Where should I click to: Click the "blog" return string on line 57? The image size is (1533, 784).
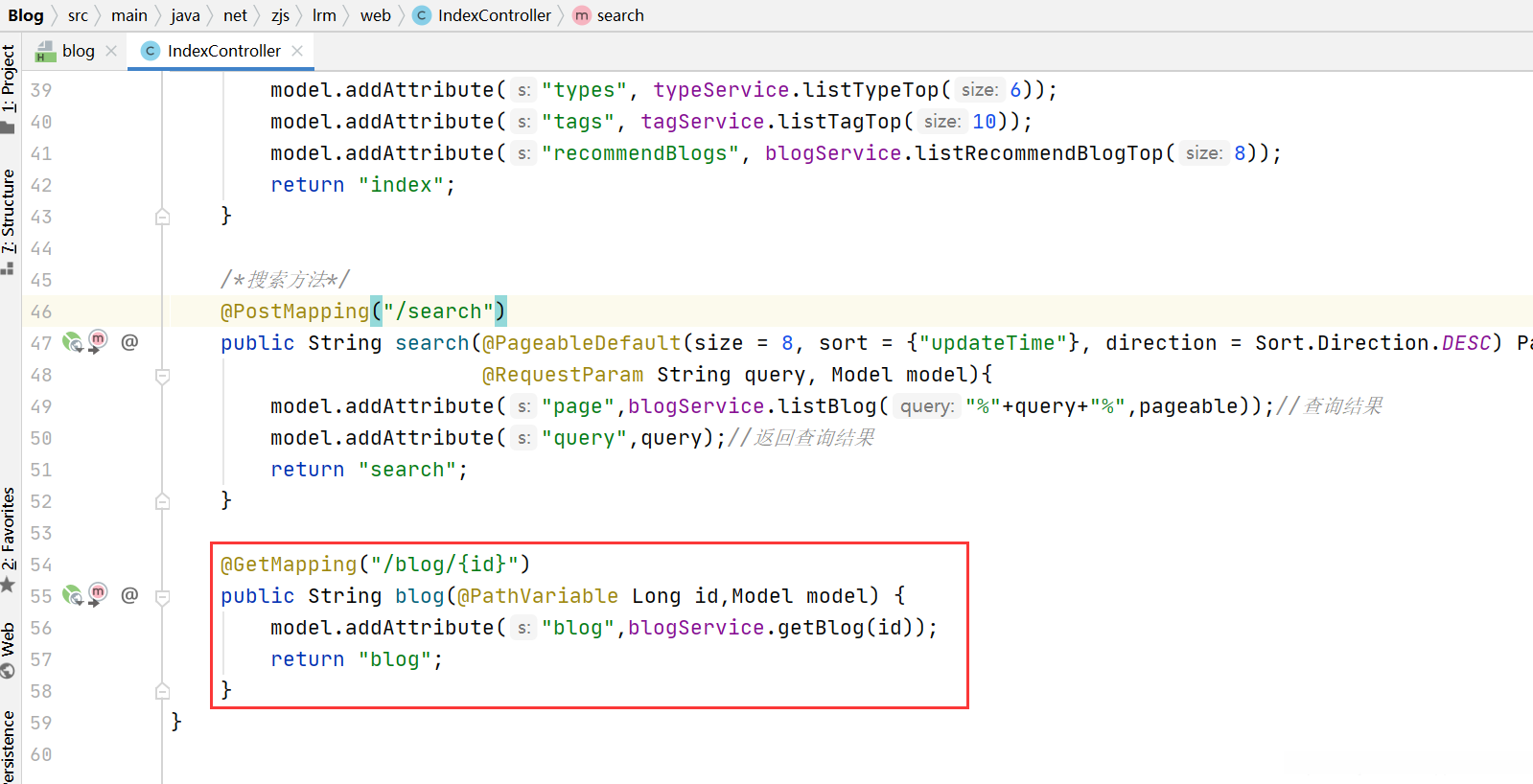395,659
